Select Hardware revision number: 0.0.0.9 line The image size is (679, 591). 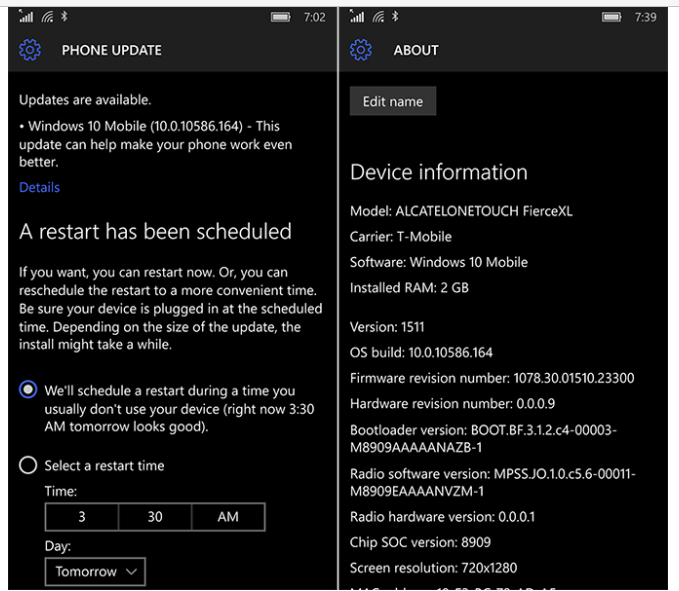[x=453, y=404]
